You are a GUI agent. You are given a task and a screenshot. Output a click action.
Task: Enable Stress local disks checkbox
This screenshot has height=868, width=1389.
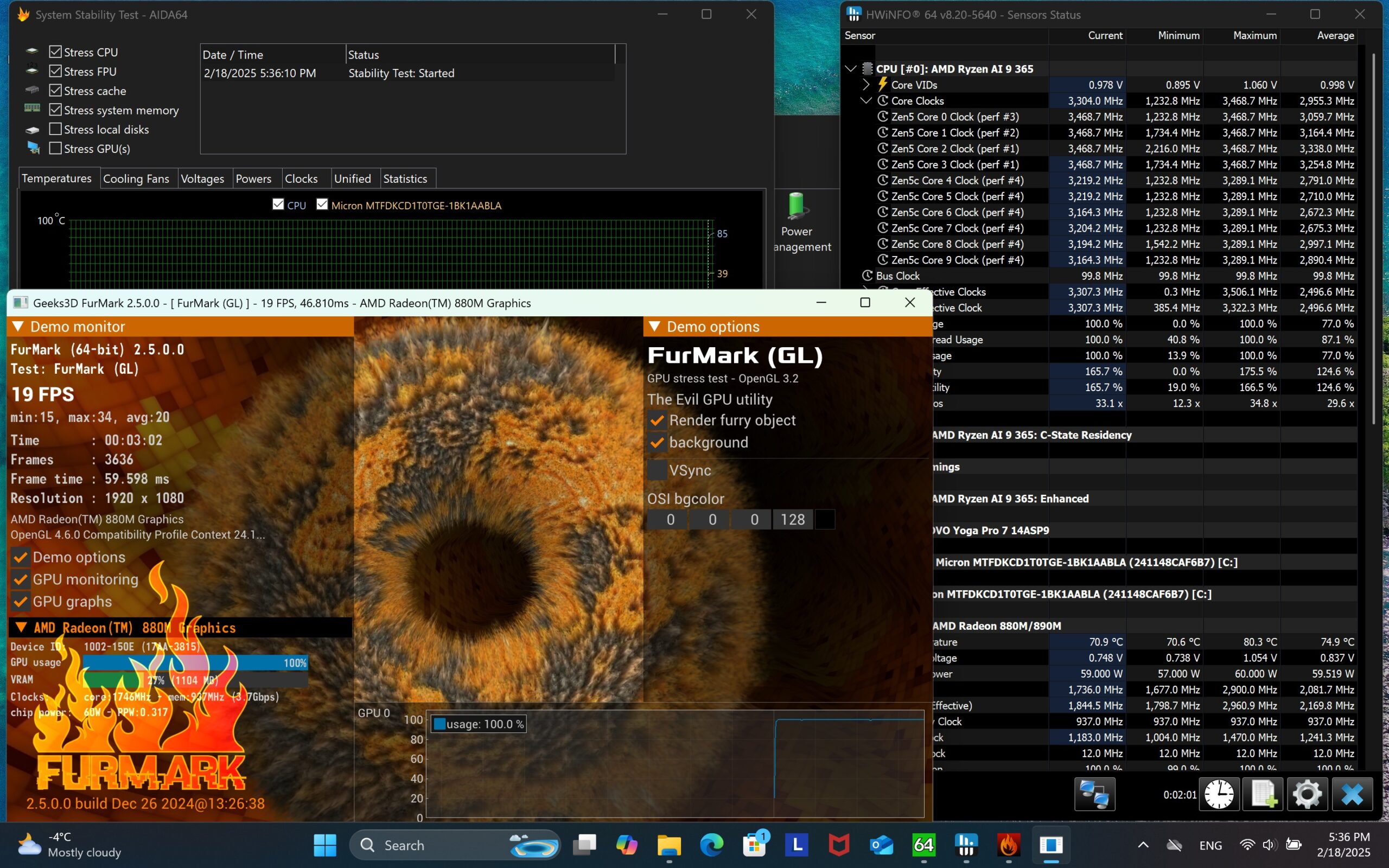pyautogui.click(x=55, y=129)
